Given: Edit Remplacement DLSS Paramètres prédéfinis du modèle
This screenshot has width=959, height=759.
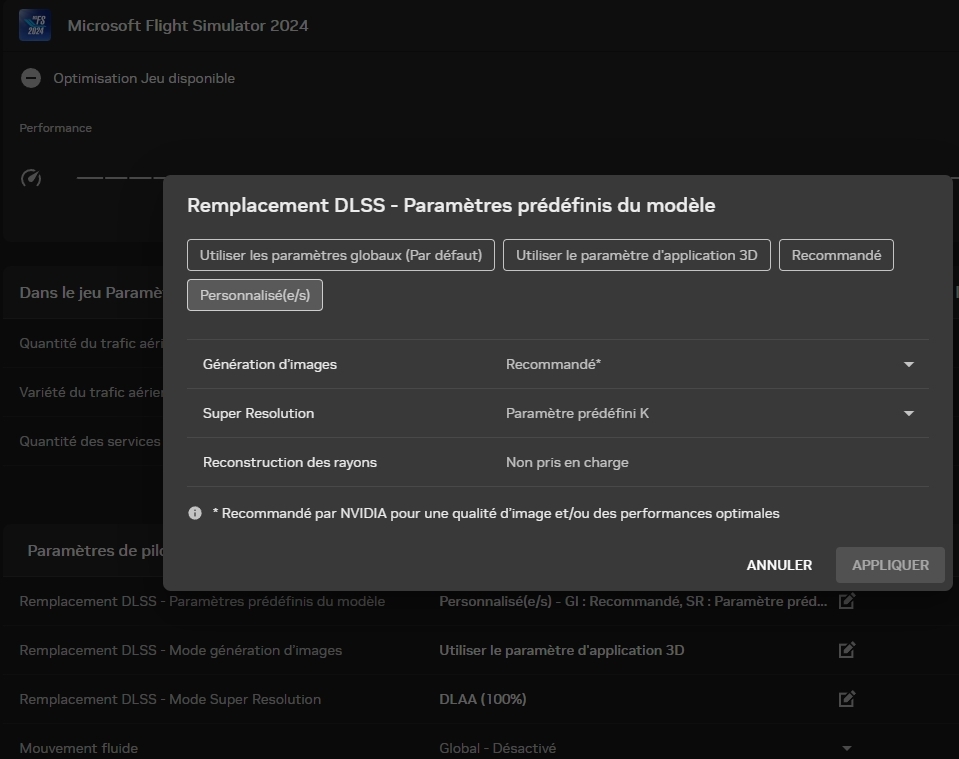Looking at the screenshot, I should point(846,601).
